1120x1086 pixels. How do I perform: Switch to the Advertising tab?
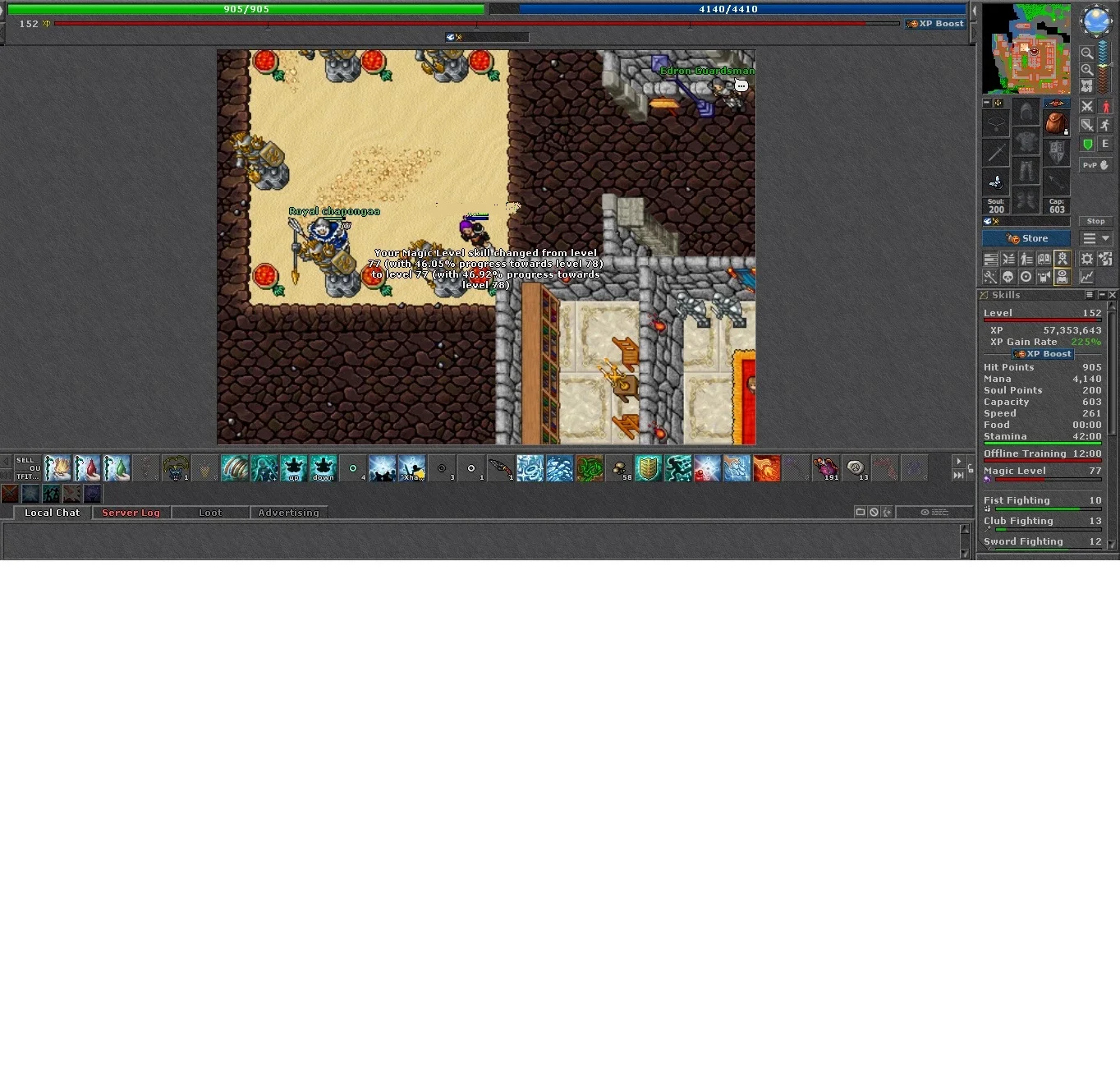point(288,513)
